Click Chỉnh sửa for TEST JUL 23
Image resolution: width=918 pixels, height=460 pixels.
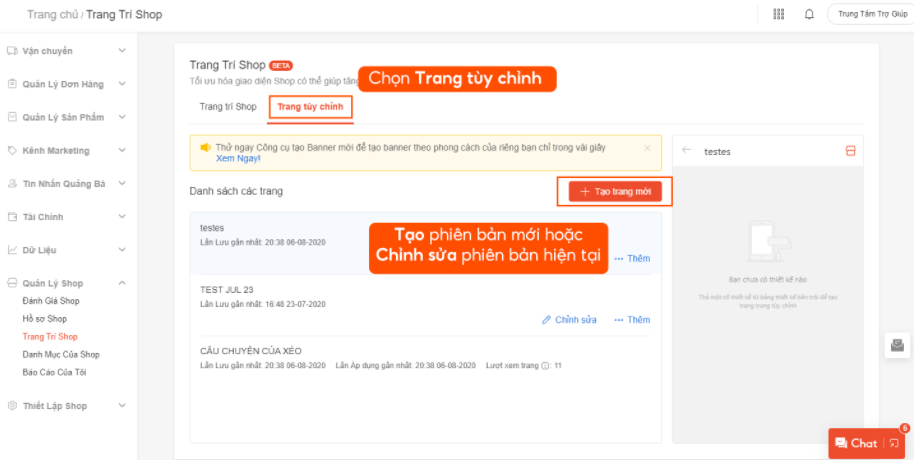click(x=569, y=320)
